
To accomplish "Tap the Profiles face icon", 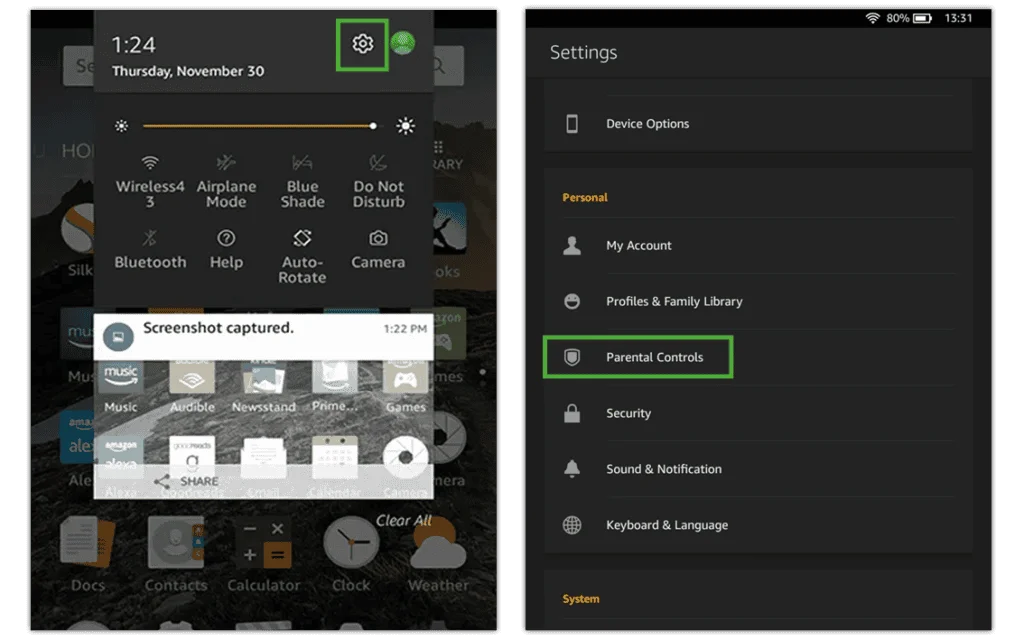I will pyautogui.click(x=572, y=301).
